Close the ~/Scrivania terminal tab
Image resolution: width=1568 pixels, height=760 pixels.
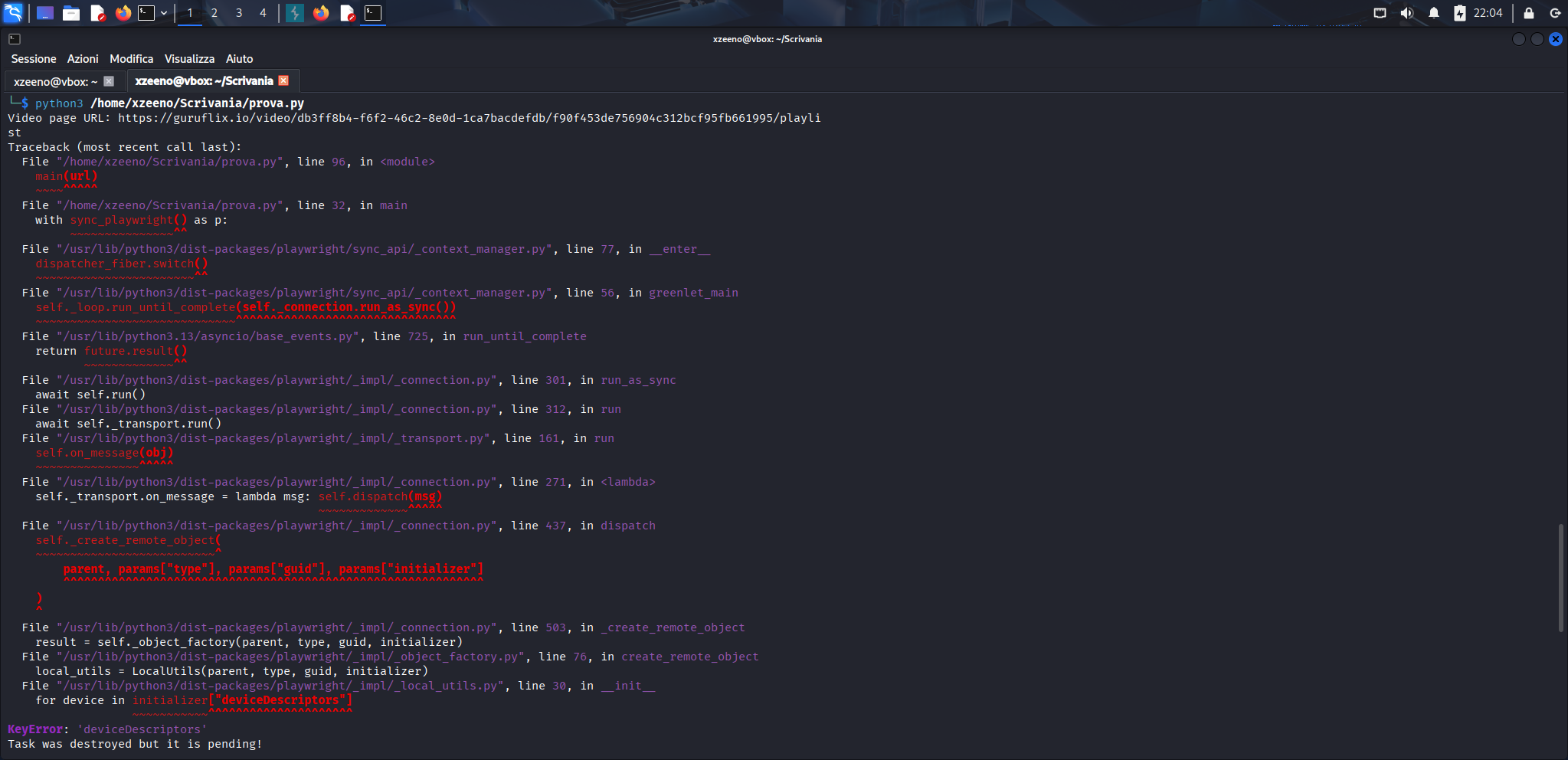tap(283, 80)
